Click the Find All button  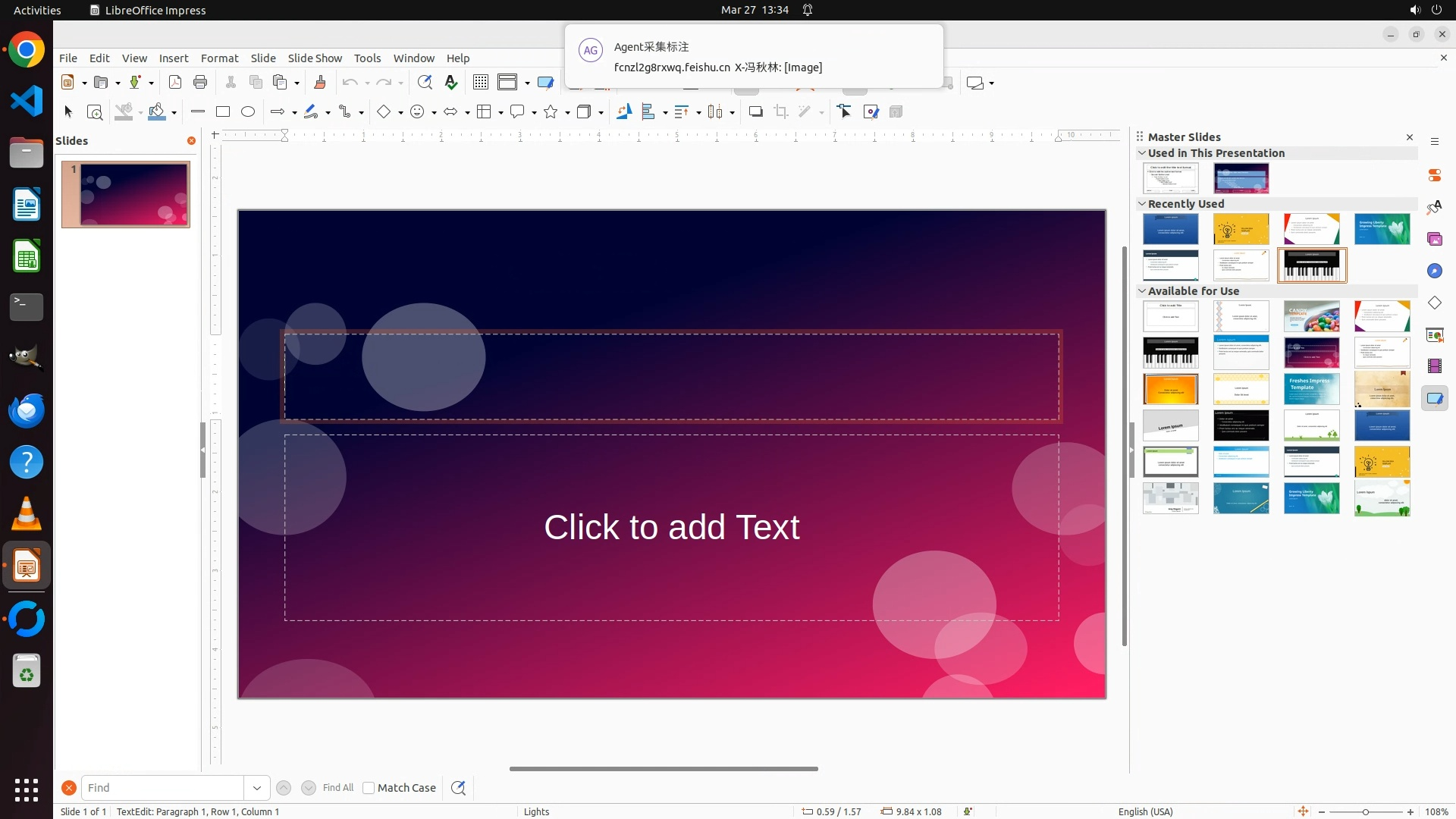tap(338, 788)
